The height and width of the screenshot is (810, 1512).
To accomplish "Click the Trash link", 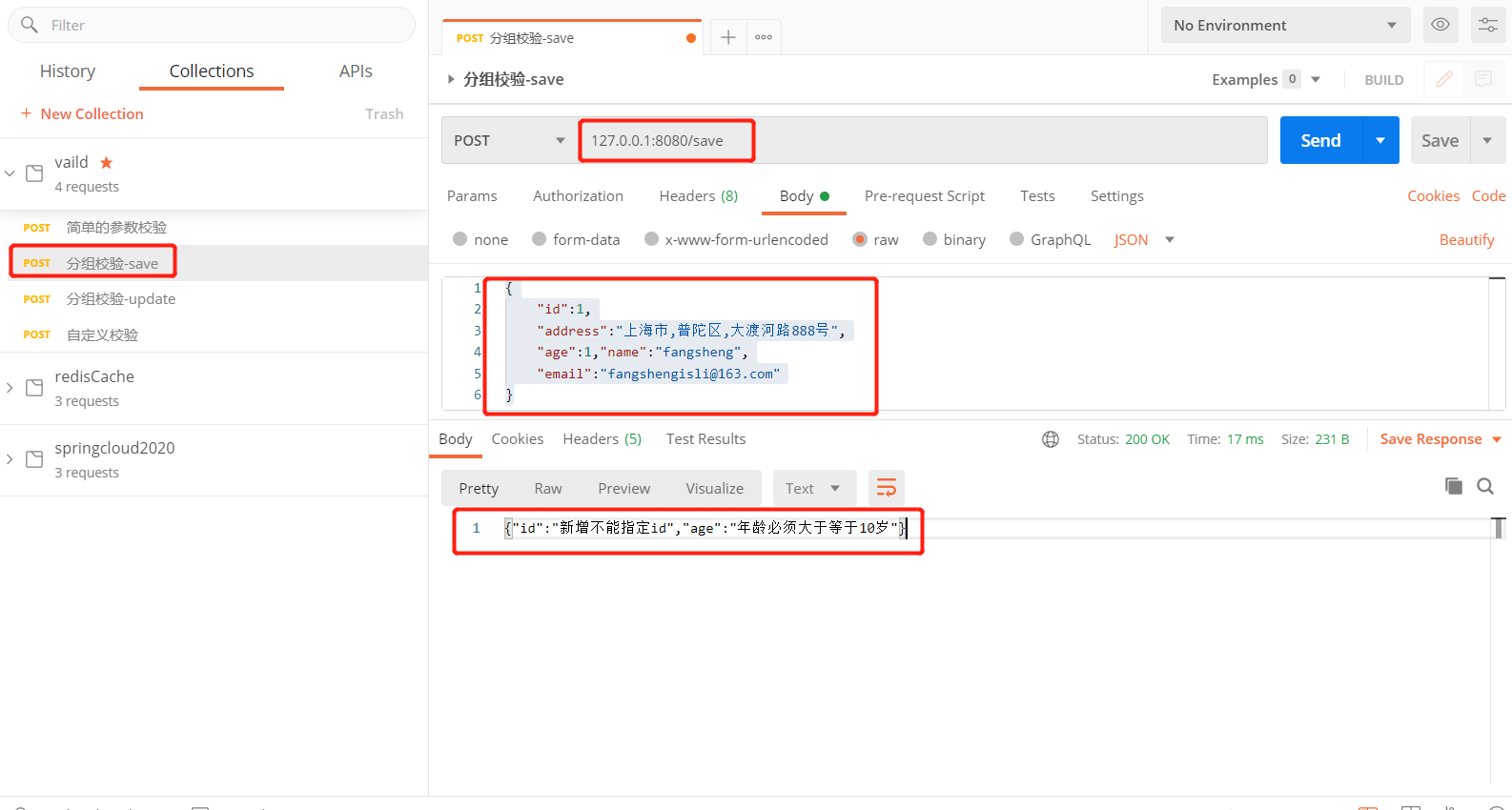I will coord(384,114).
